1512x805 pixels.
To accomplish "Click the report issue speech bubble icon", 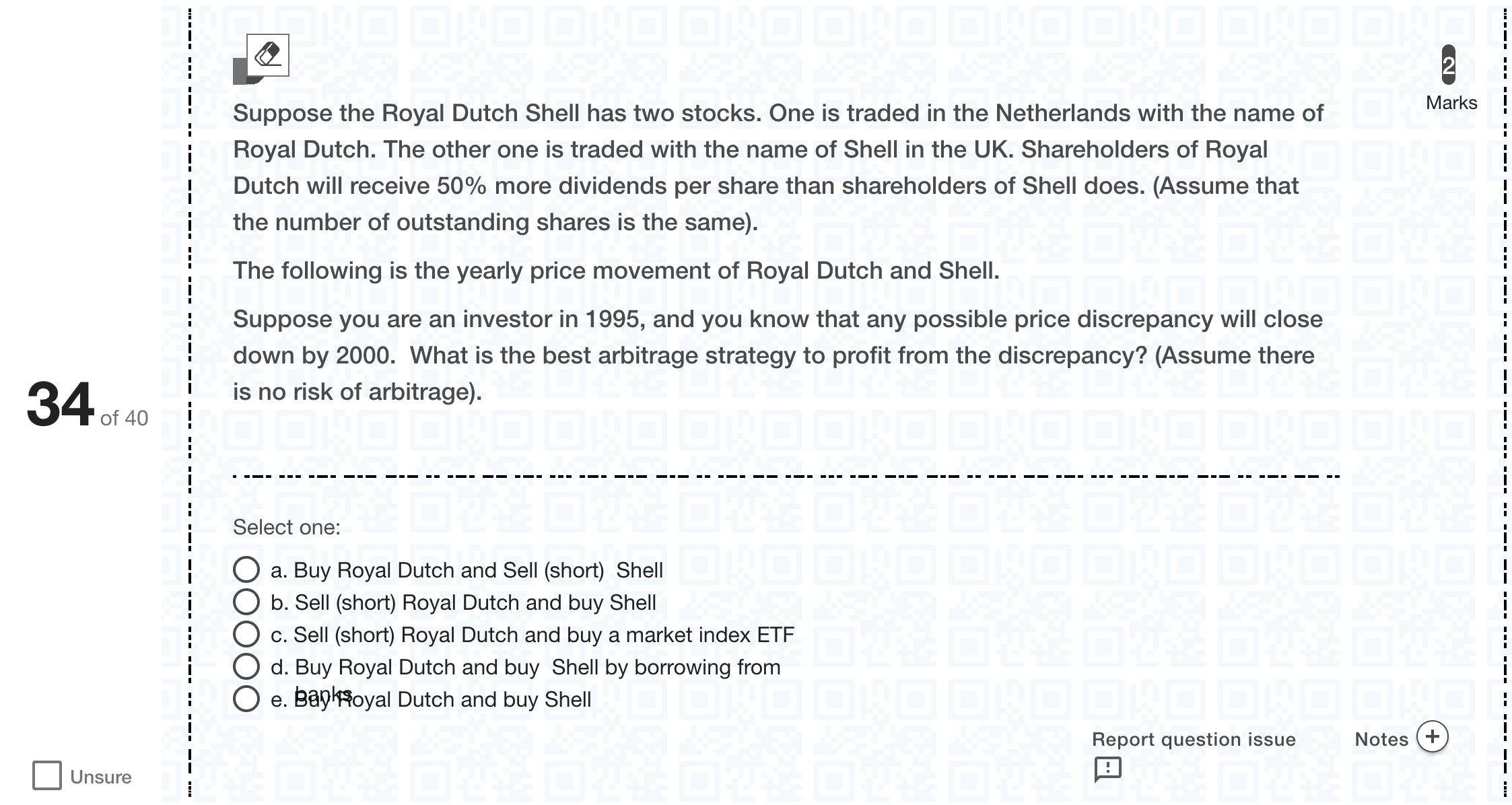I will pos(1107,769).
